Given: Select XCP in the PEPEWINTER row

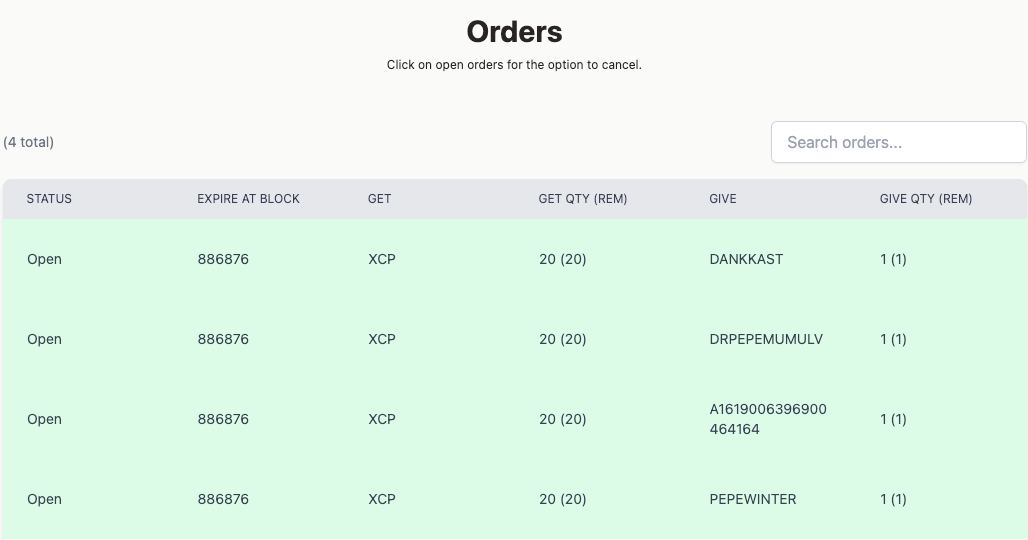Looking at the screenshot, I should [x=381, y=499].
